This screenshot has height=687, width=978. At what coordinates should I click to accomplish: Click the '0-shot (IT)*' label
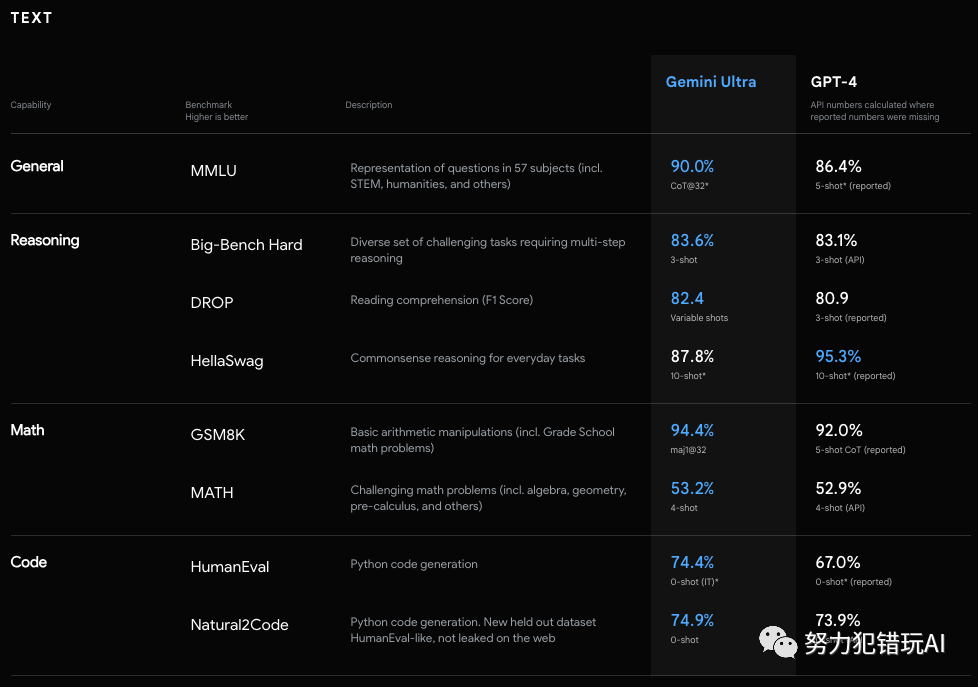pyautogui.click(x=694, y=582)
